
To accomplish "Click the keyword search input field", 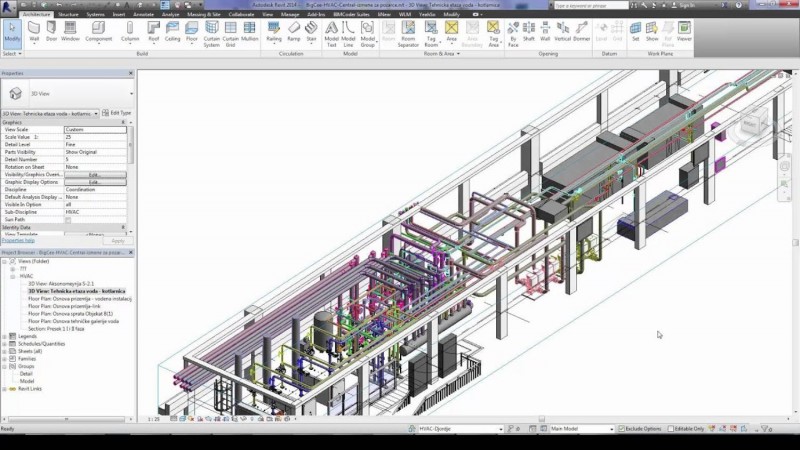I will [591, 5].
